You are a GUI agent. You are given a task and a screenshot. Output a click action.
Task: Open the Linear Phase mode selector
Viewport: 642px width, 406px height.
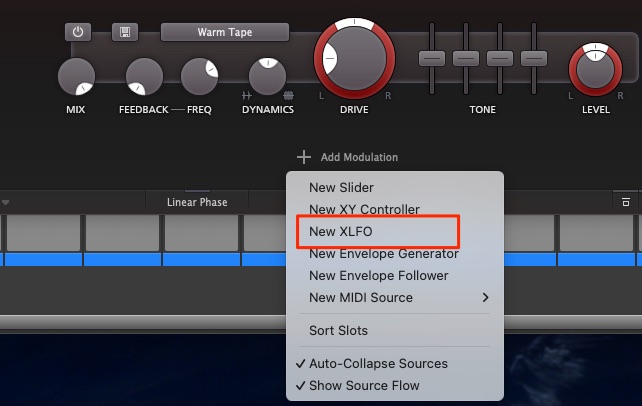click(x=197, y=202)
